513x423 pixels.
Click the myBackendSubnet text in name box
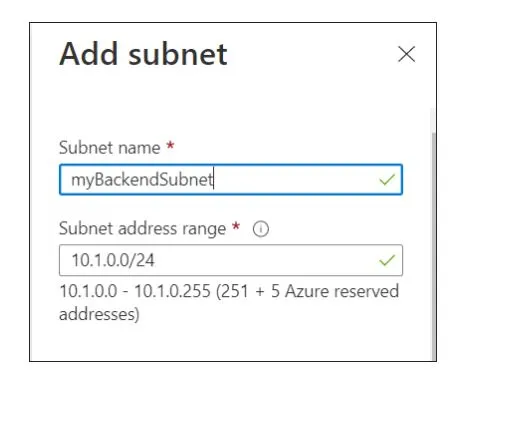point(142,180)
